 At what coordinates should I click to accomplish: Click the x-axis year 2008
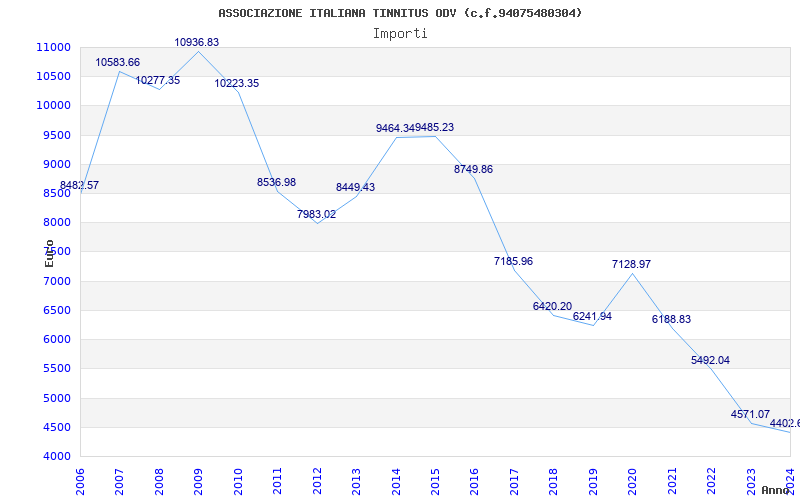point(159,482)
